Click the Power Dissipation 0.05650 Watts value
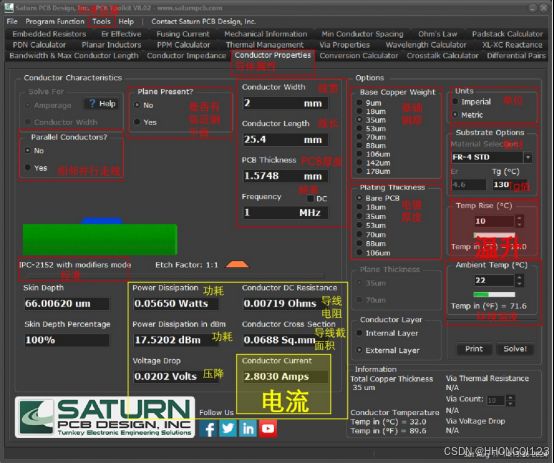 [x=176, y=303]
